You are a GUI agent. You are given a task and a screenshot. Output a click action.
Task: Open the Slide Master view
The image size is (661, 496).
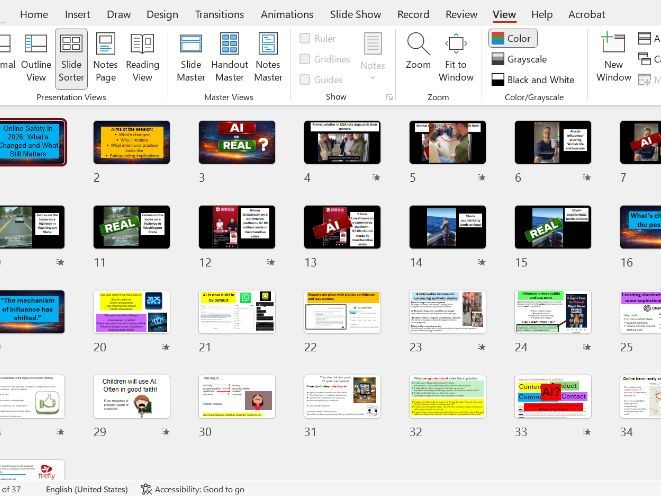coord(191,56)
